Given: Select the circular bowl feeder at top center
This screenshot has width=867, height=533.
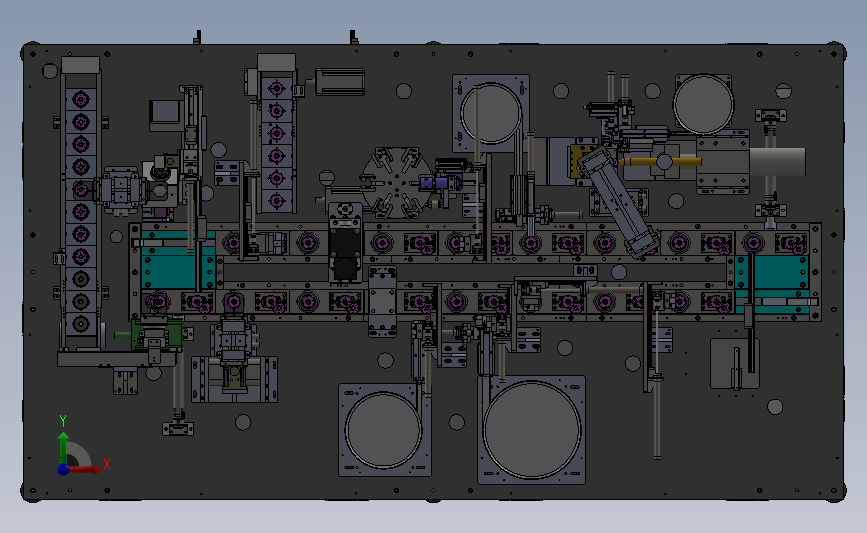Looking at the screenshot, I should click(490, 113).
